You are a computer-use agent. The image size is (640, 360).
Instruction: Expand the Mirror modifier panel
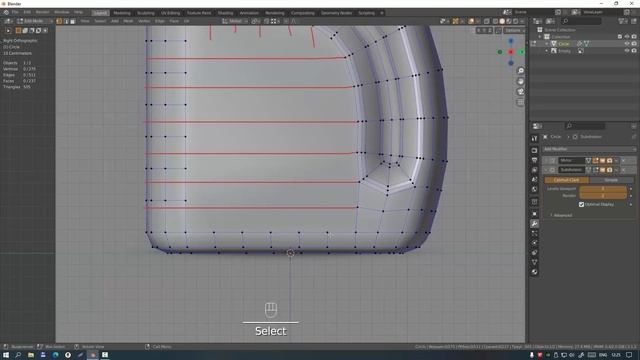coord(546,160)
